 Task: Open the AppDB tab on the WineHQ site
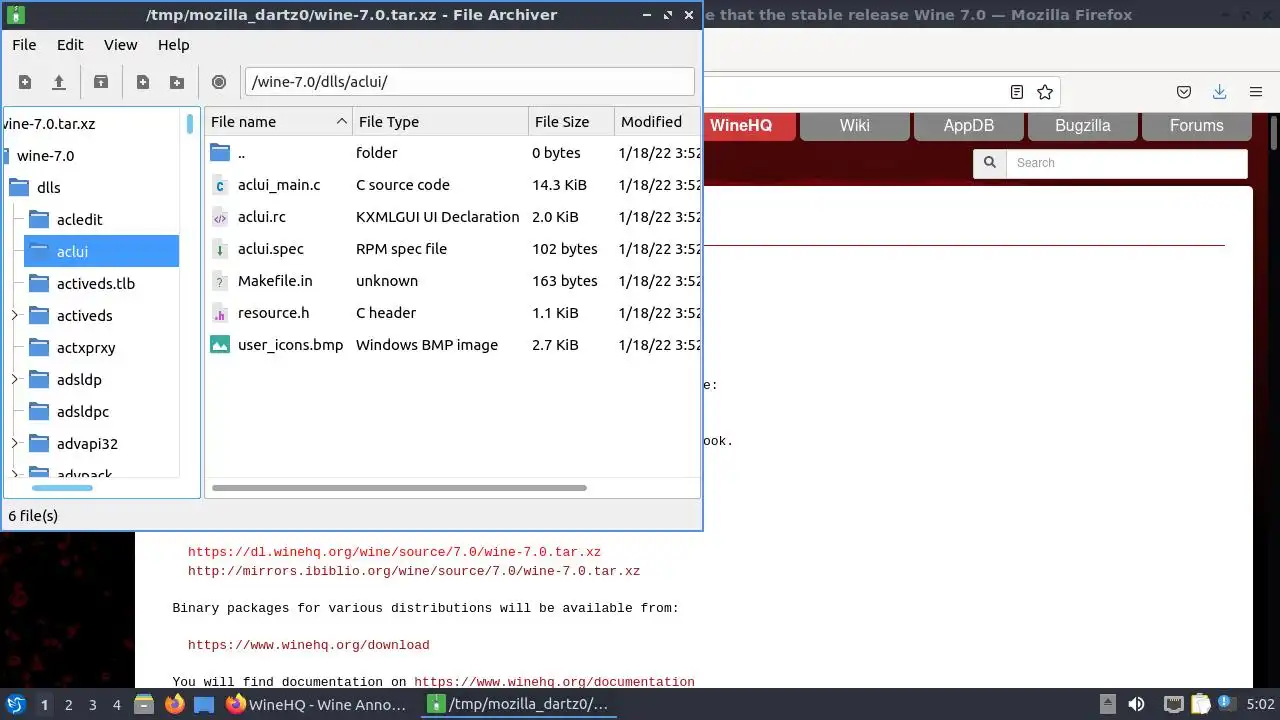point(968,126)
